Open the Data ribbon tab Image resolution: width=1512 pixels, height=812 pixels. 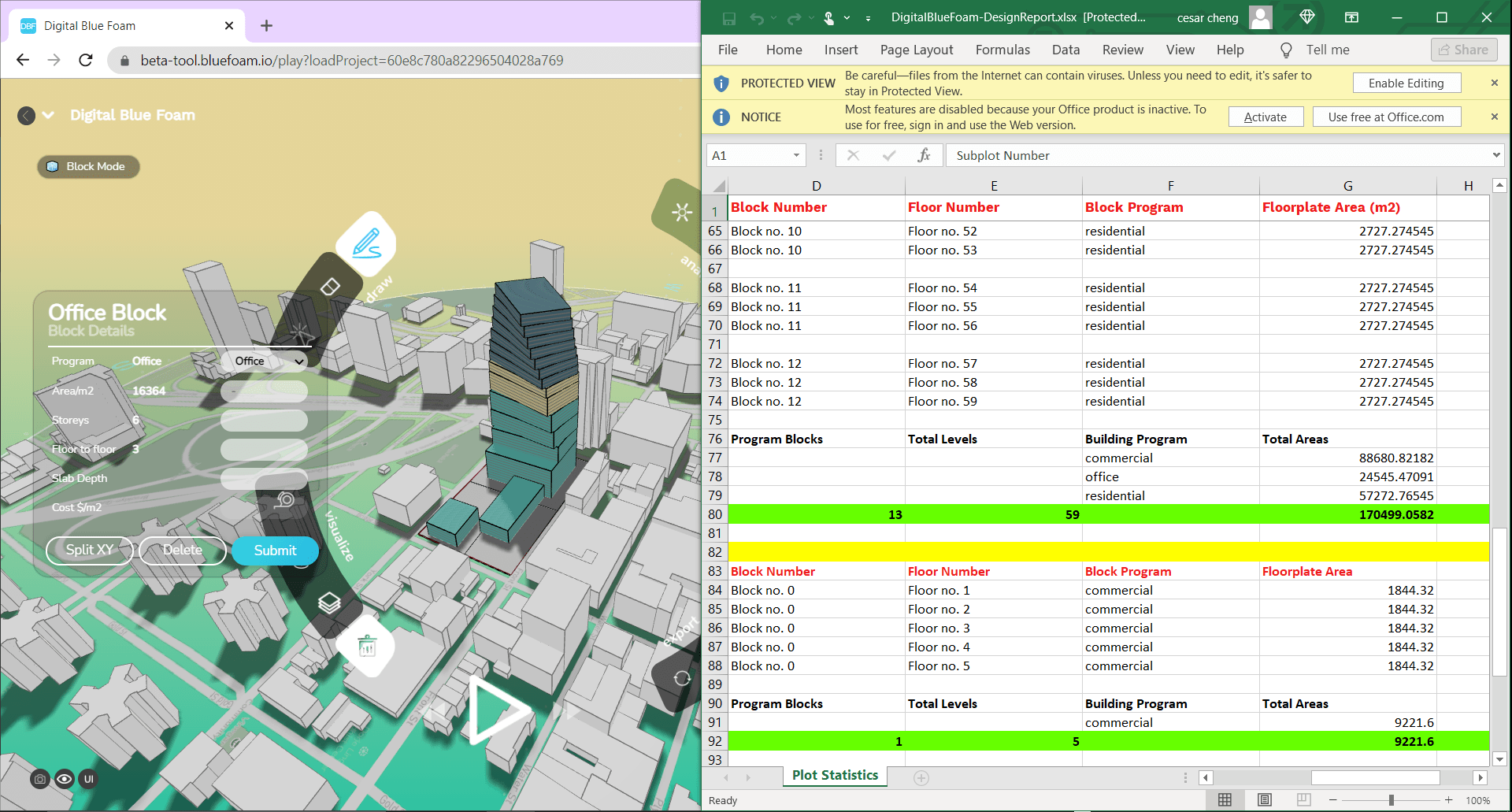(x=1065, y=50)
